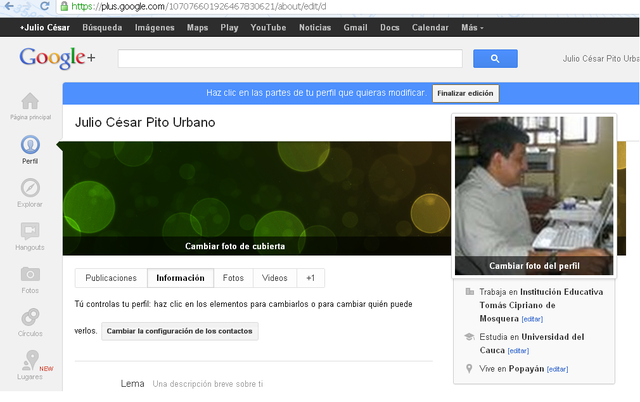Screen dimensions: 640x402
Task: Click the building icon beside Trabaja en
Action: pos(470,291)
